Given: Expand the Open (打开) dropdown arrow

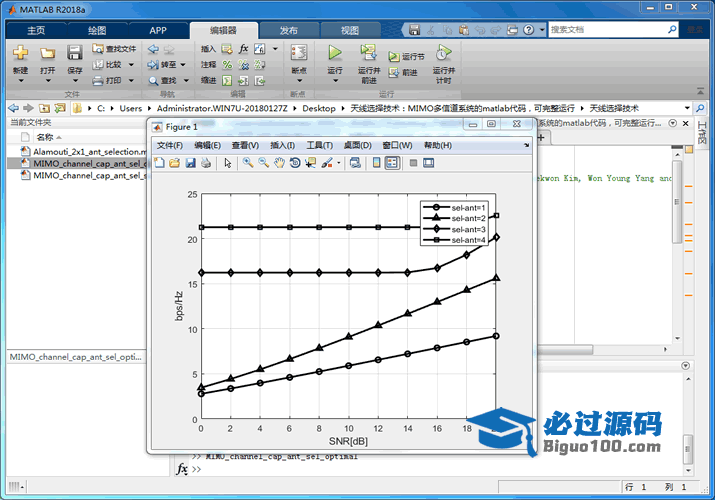Looking at the screenshot, I should tap(48, 81).
